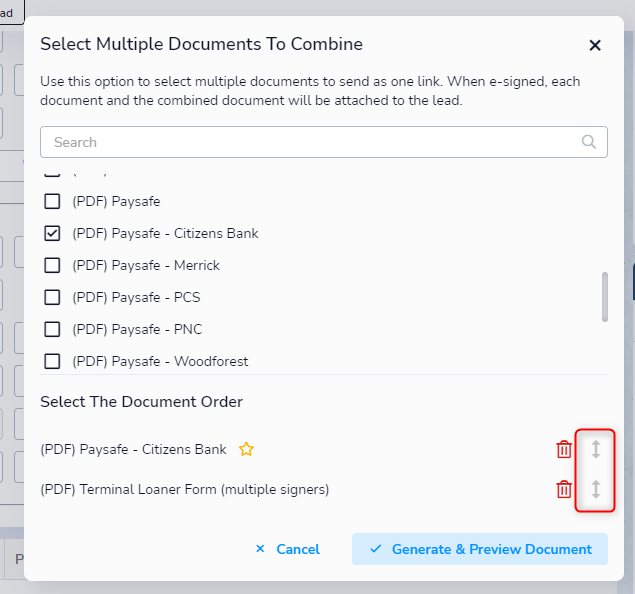Screen dimensions: 635x594
Task: Click the (PDF) Paysafe - Merrick label
Action: pos(146,265)
